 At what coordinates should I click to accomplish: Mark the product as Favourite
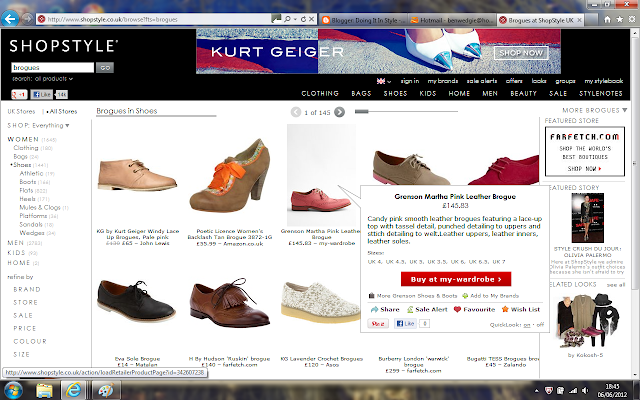(x=474, y=309)
